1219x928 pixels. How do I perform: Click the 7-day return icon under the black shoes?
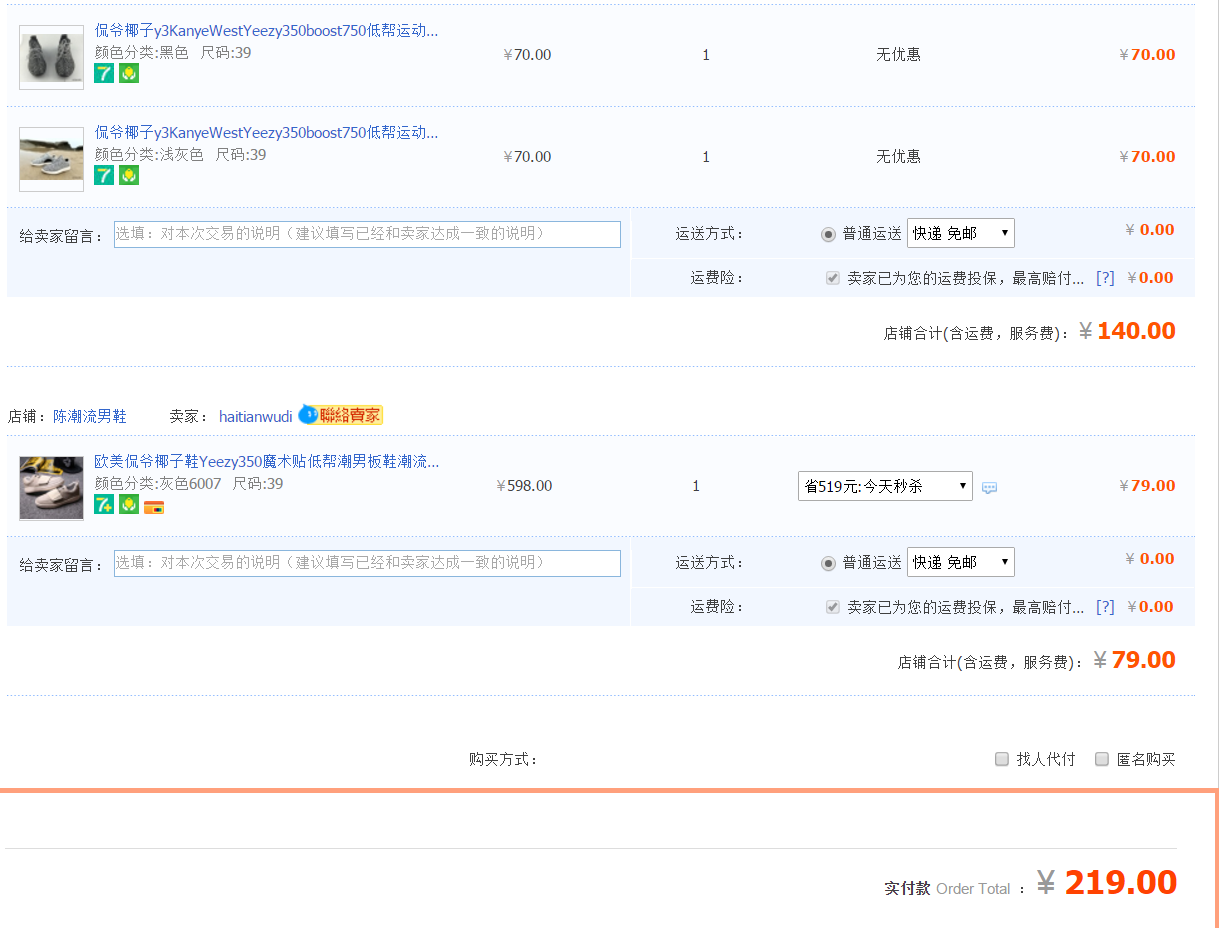[x=104, y=73]
